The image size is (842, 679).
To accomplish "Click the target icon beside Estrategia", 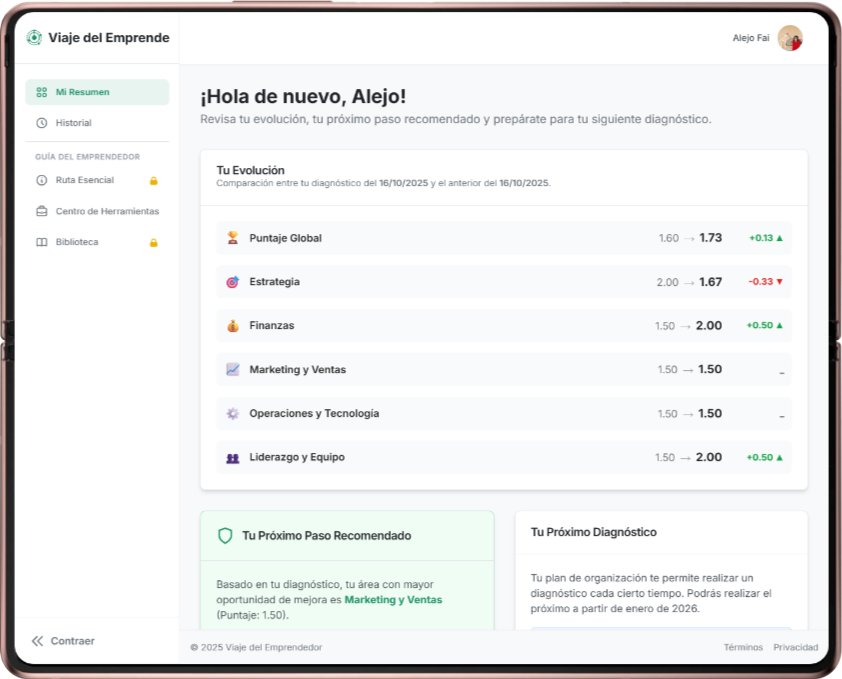I will 229,281.
